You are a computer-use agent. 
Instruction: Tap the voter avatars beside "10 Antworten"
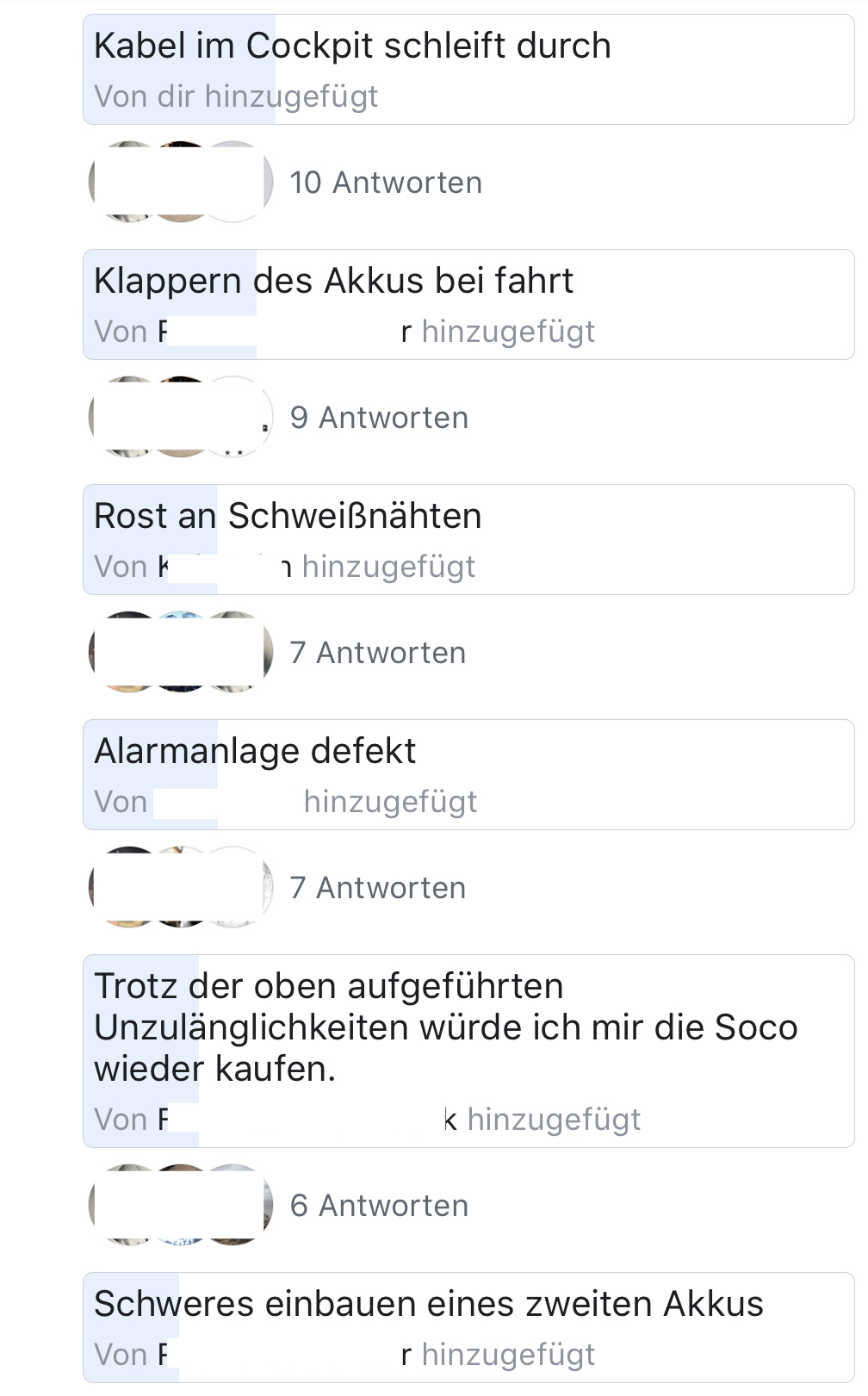point(181,183)
